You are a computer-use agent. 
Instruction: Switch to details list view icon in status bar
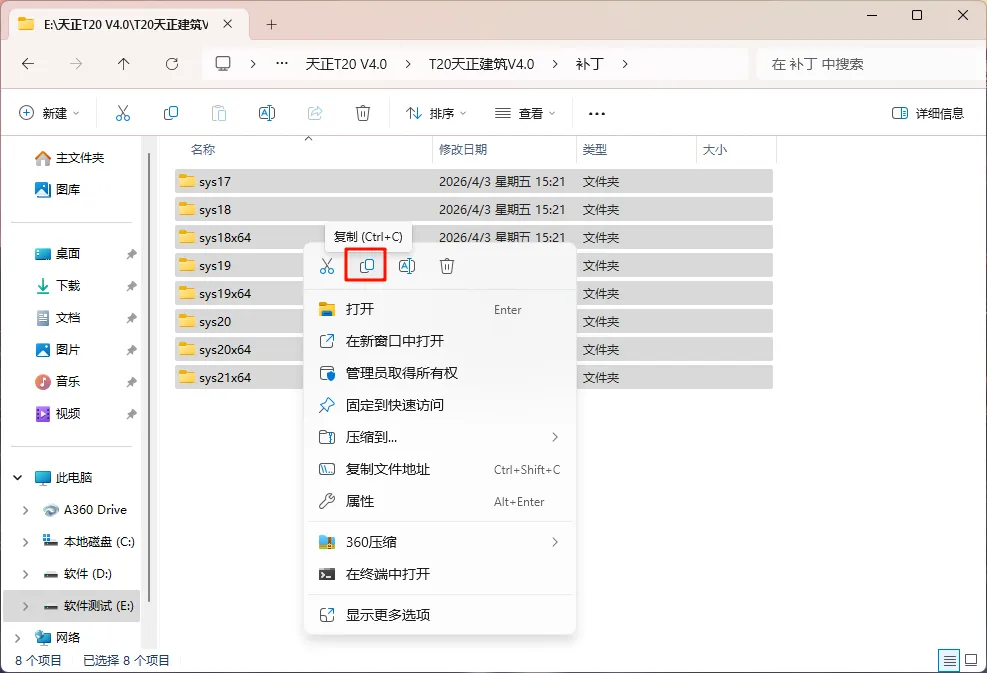pos(949,660)
